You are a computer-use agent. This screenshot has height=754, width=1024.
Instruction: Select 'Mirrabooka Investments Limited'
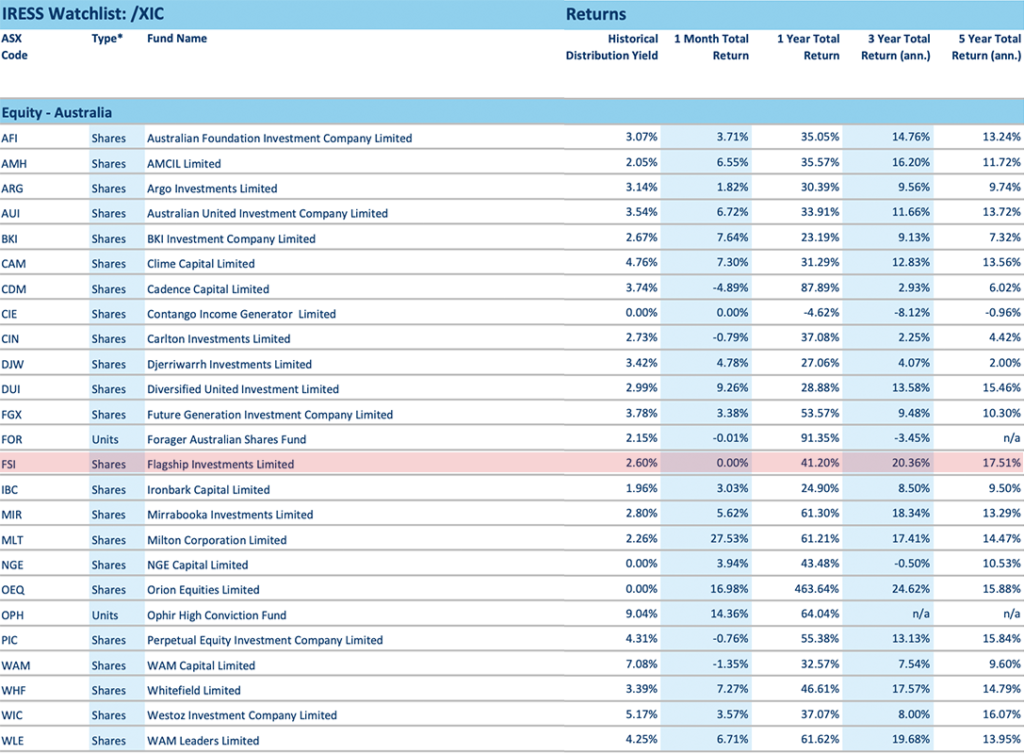[230, 514]
